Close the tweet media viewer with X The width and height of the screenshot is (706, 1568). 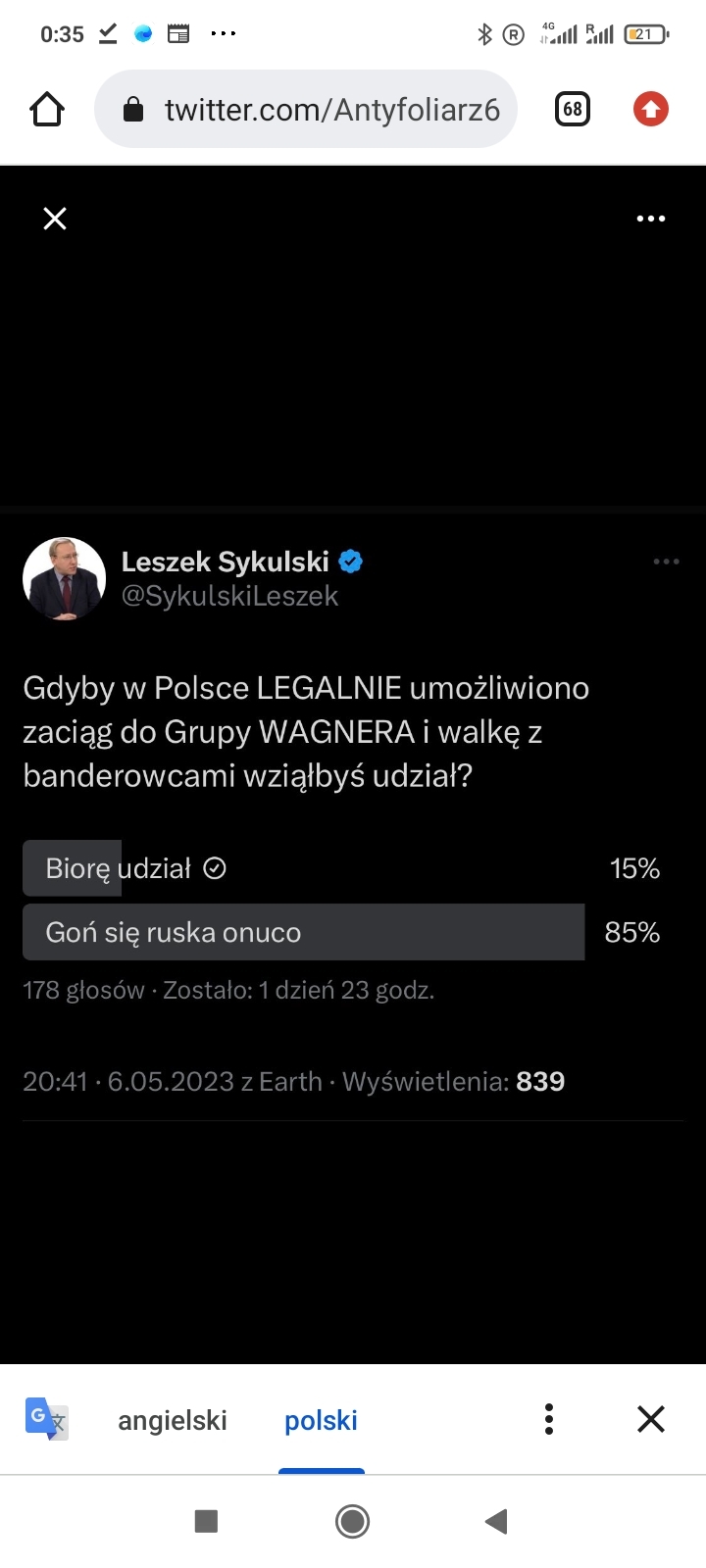click(55, 219)
